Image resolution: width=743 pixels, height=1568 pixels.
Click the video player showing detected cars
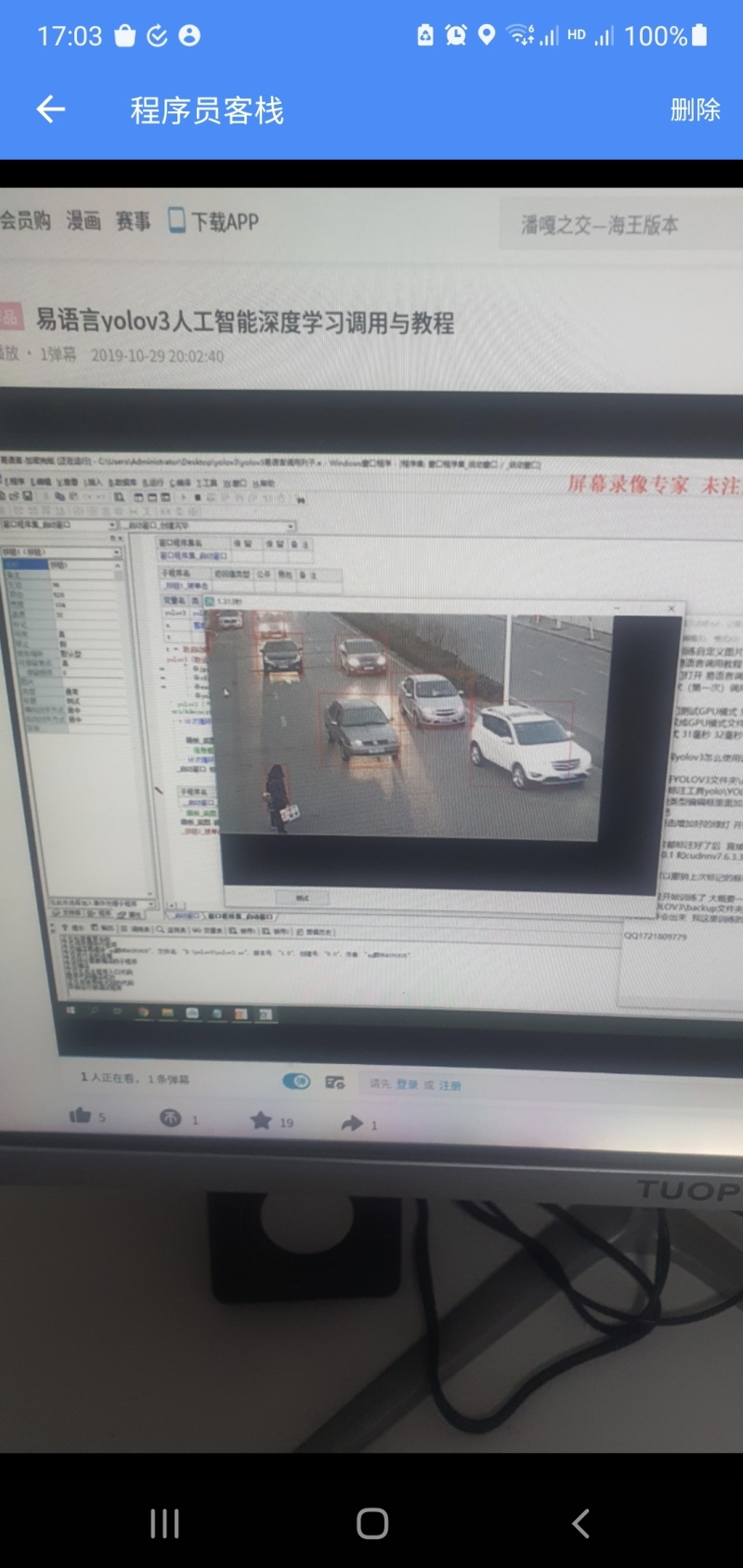(371, 733)
